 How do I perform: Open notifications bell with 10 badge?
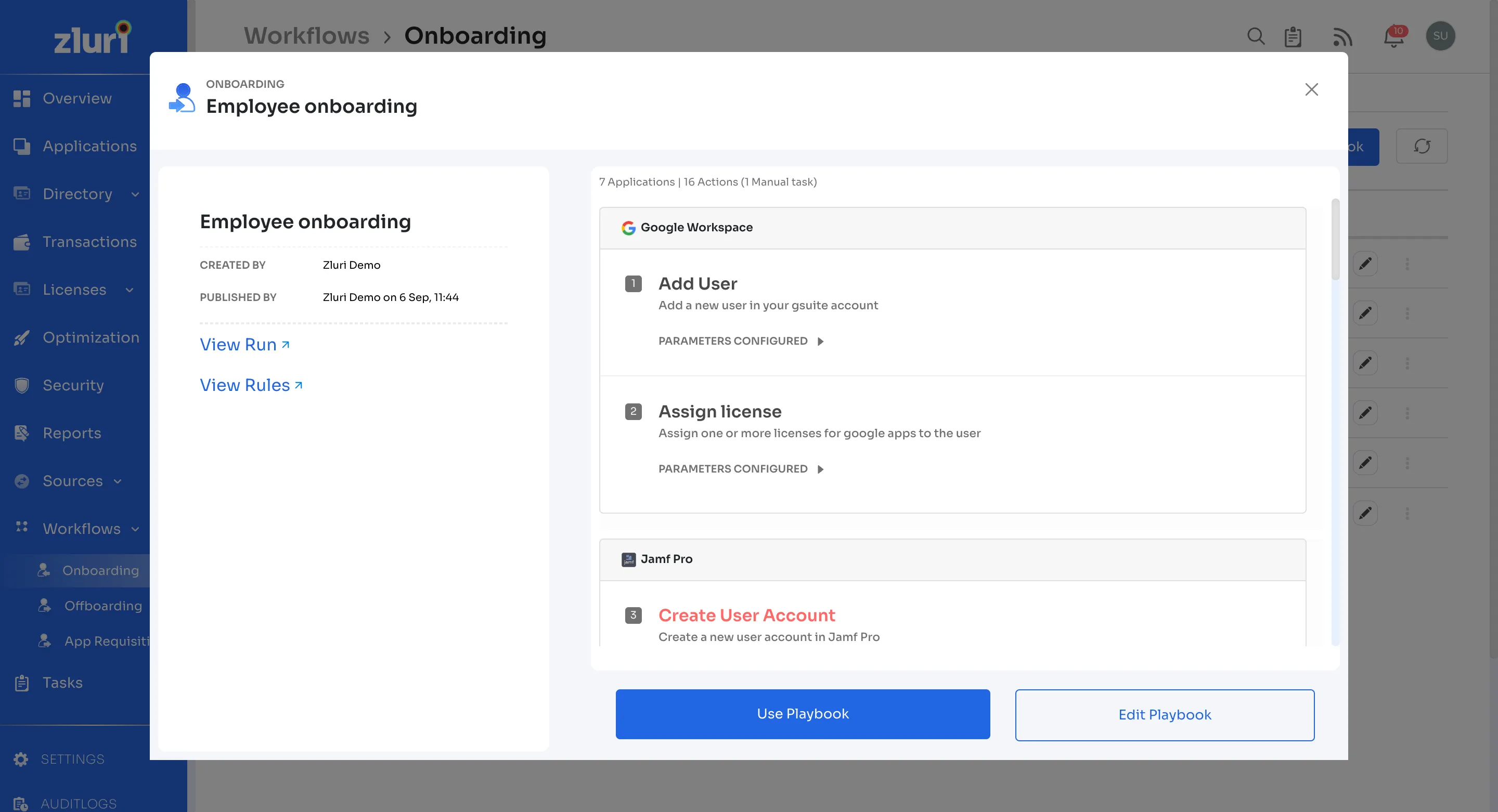click(1394, 36)
